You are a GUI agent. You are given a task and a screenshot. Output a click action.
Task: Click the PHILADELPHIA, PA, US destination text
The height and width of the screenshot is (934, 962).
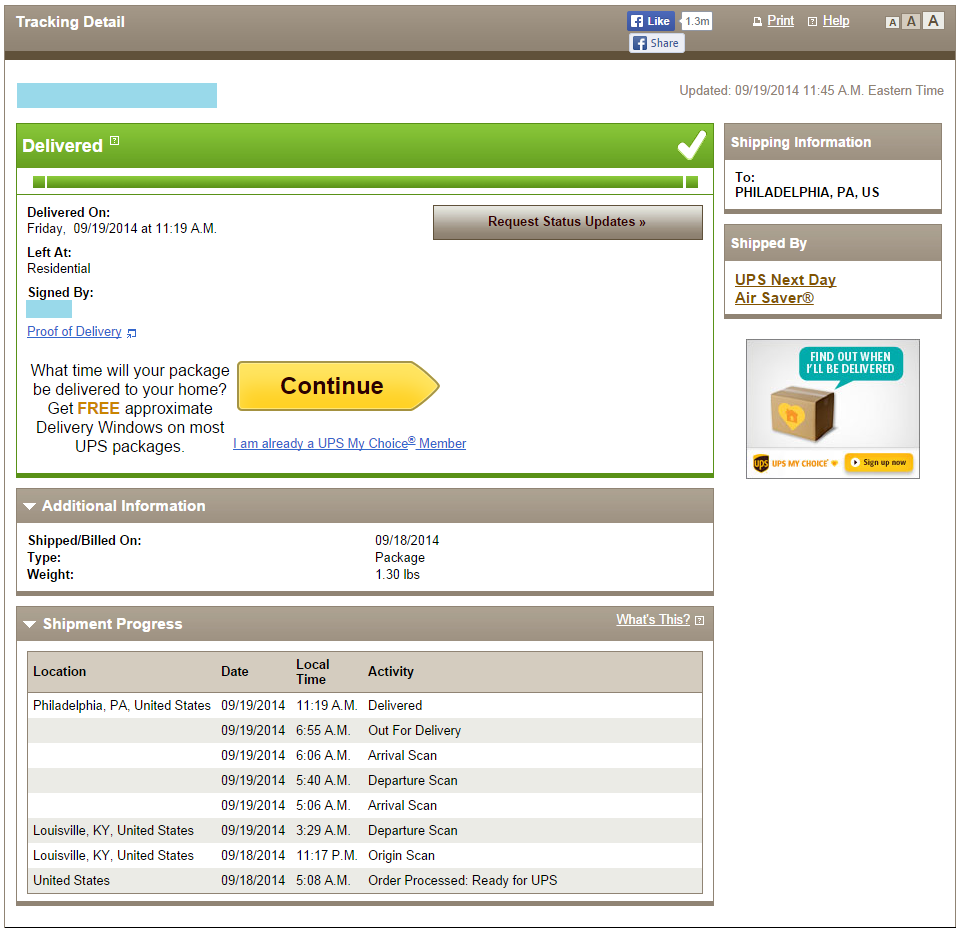[x=807, y=192]
